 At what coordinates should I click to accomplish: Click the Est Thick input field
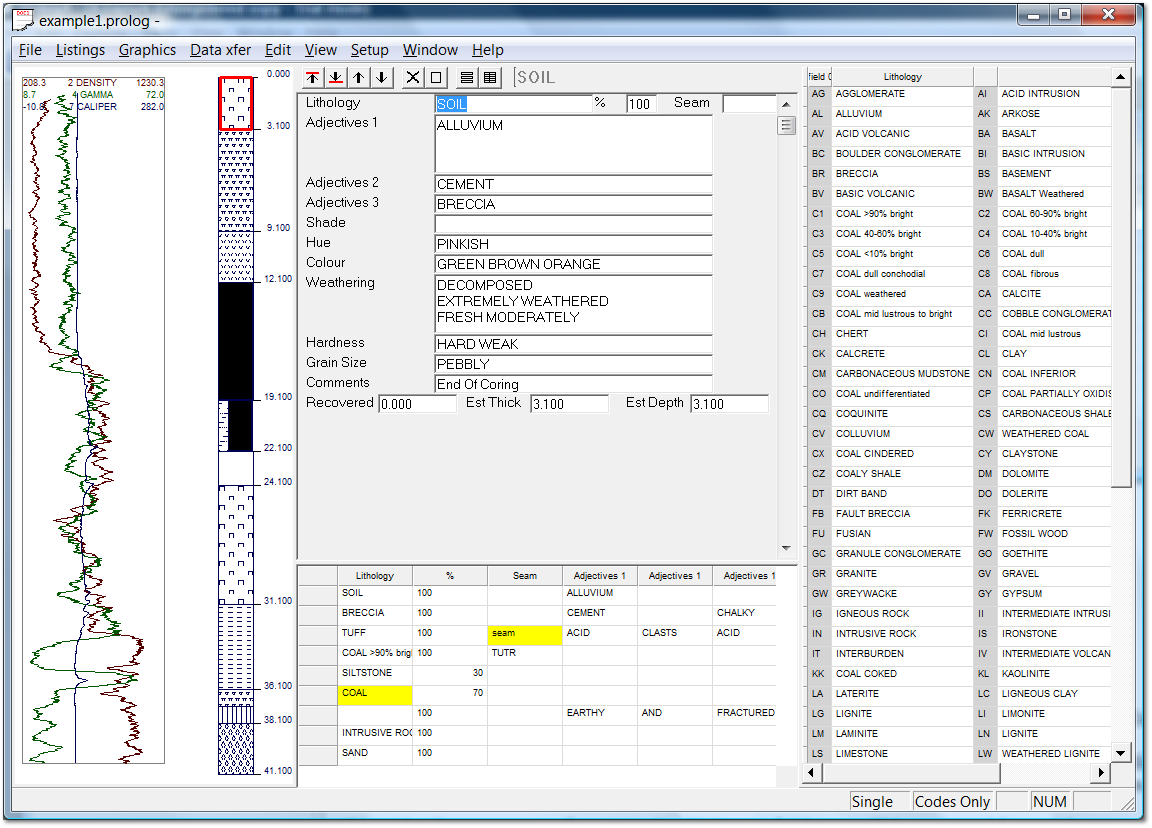point(568,404)
